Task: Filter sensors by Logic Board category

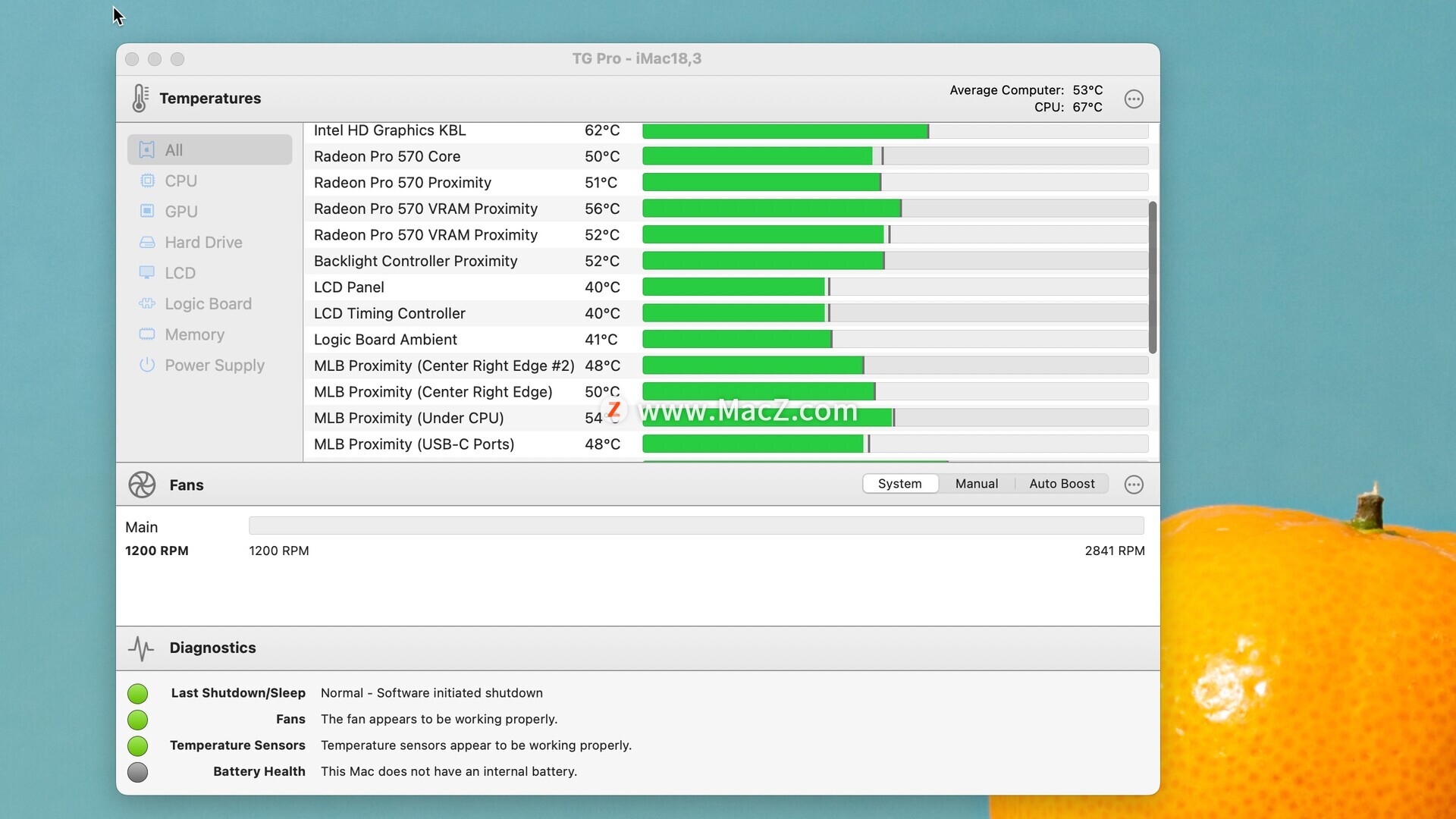Action: 210,303
